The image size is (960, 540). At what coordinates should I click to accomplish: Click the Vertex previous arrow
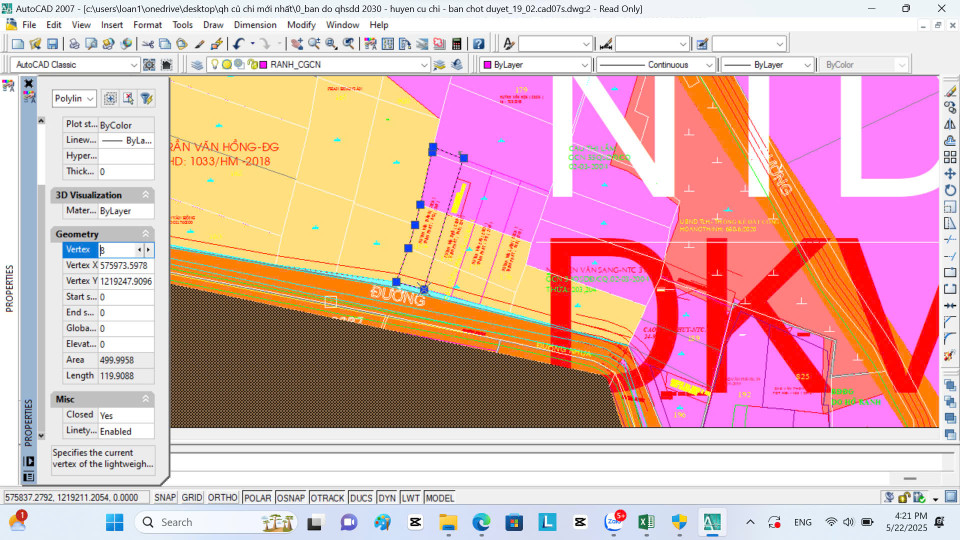(x=140, y=250)
